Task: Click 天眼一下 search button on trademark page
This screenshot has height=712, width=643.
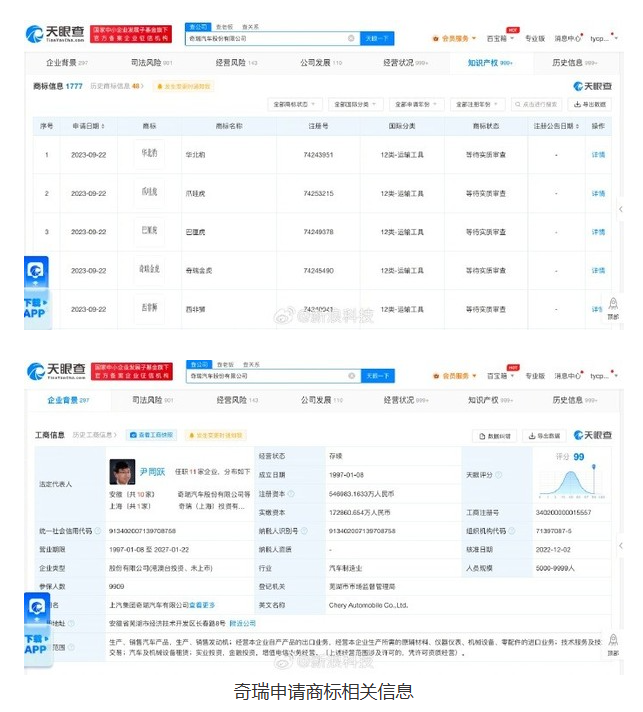Action: tap(377, 39)
